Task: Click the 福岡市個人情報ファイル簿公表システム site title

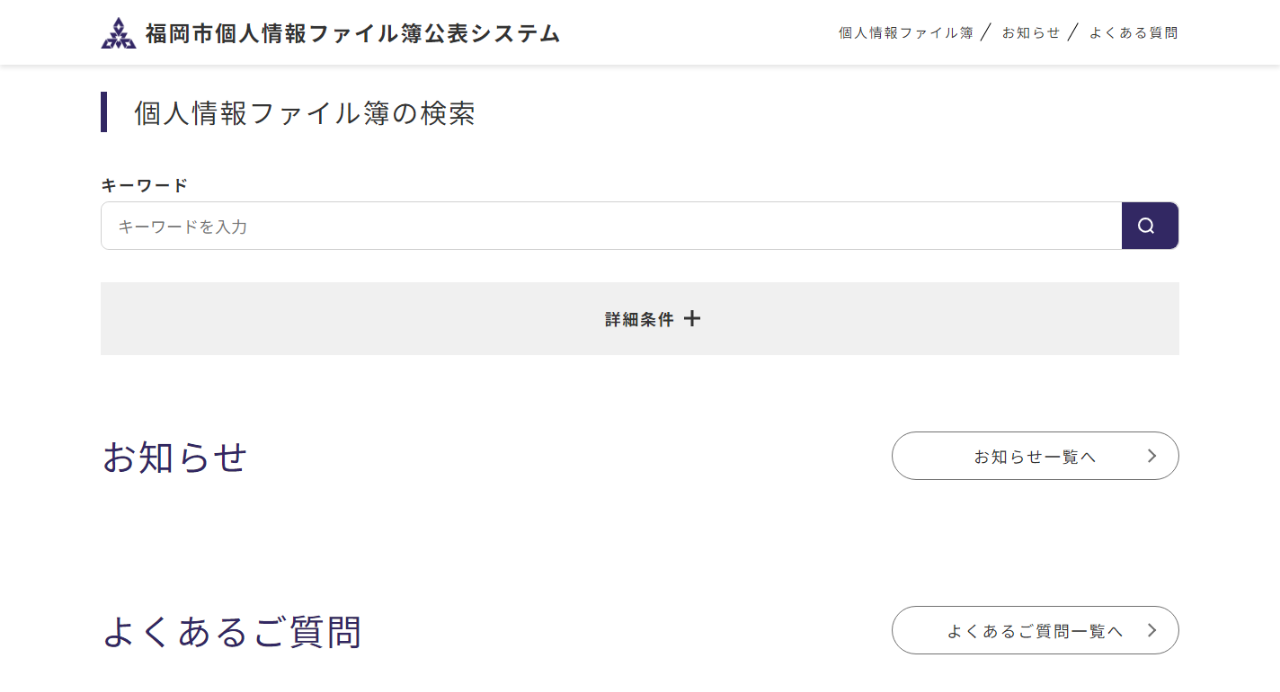Action: (x=353, y=33)
